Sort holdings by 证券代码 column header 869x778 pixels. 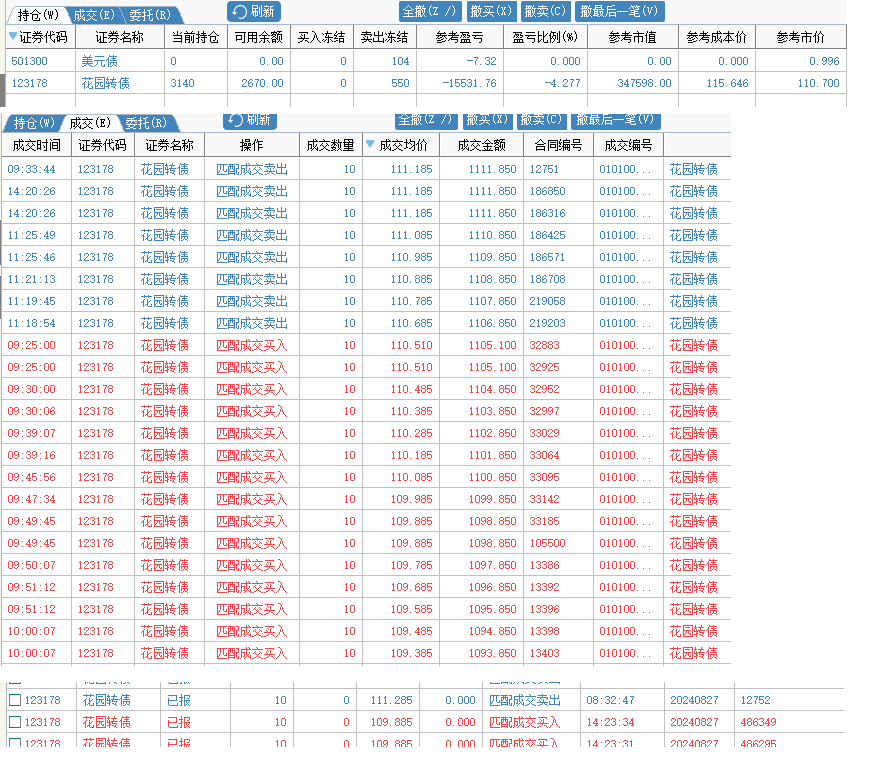40,37
